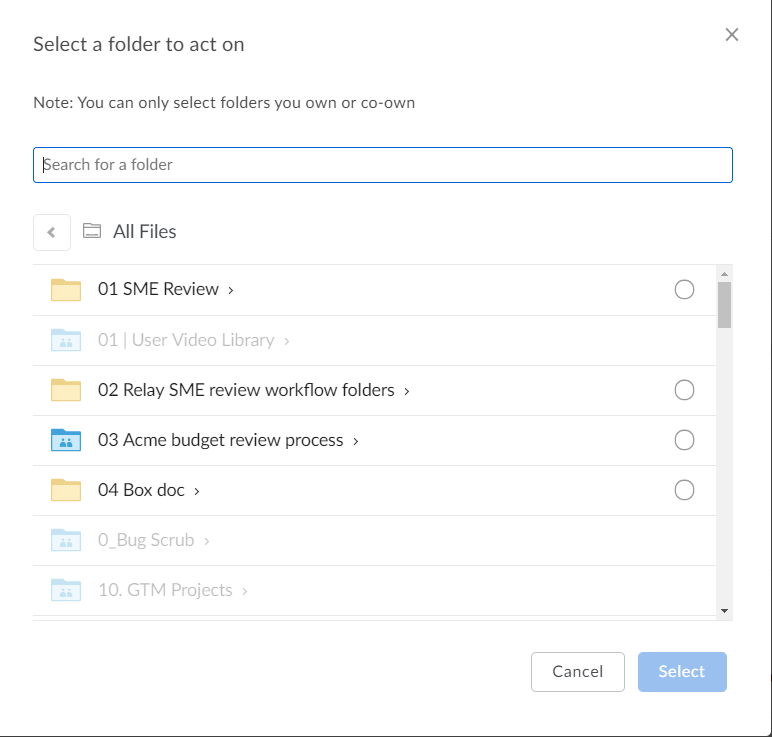772x737 pixels.
Task: Choose the 03 Acme budget review process radio button
Action: click(x=684, y=440)
